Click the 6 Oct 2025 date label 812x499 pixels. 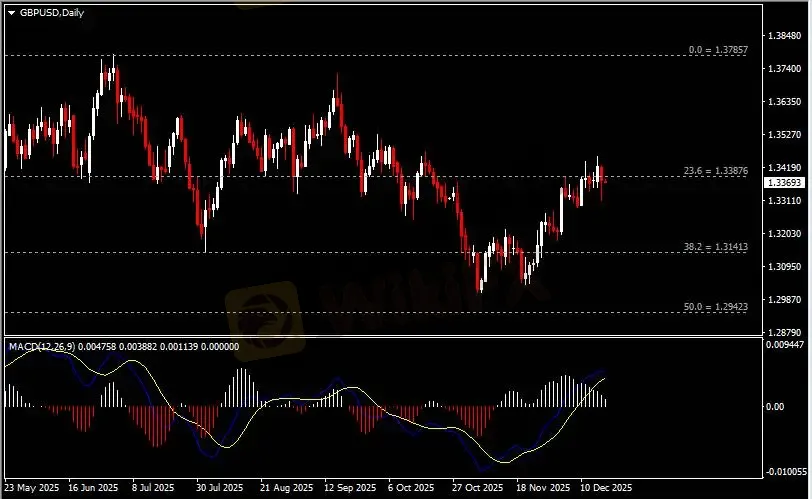[x=411, y=488]
